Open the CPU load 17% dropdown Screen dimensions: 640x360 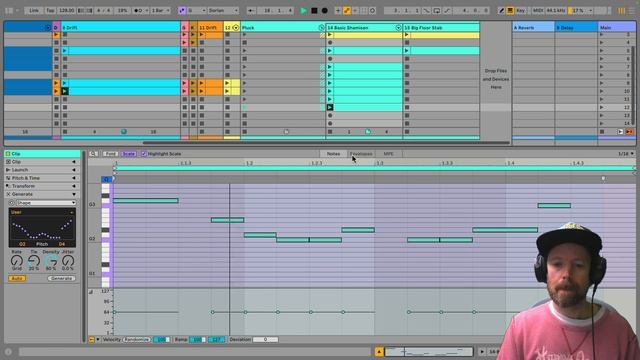click(x=581, y=11)
